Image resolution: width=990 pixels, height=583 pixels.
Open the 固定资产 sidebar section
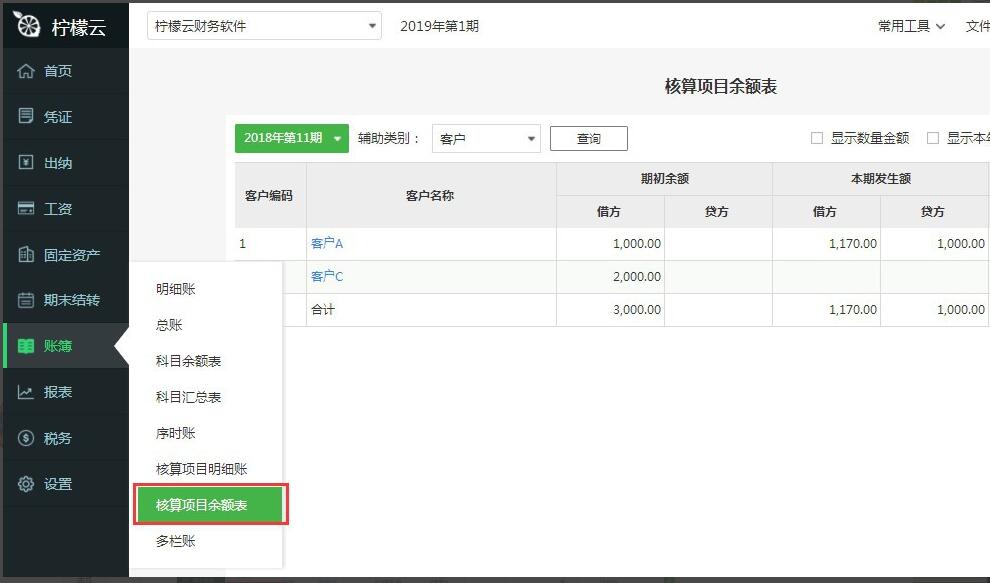tap(66, 255)
